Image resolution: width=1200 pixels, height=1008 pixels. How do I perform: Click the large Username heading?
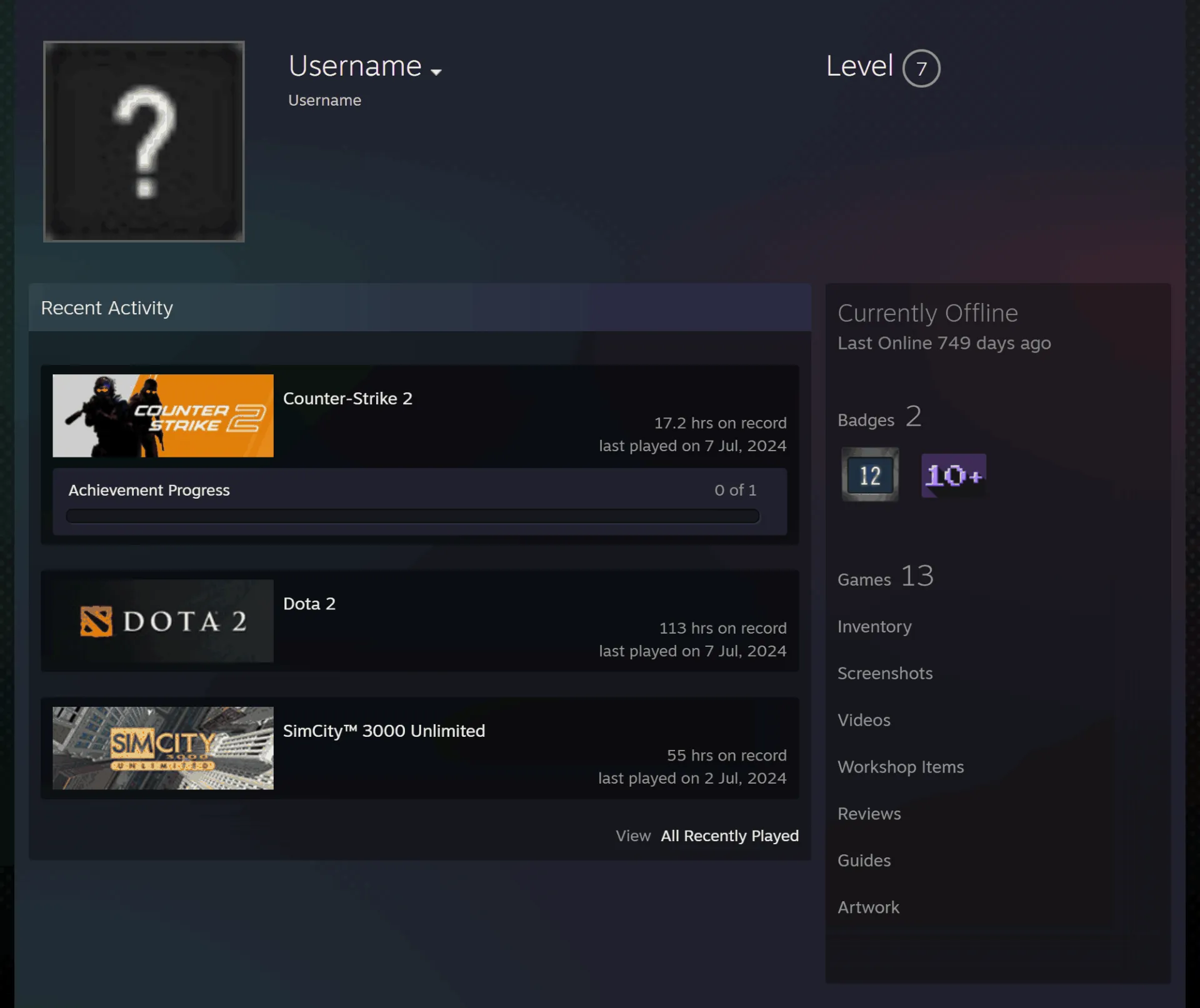tap(355, 66)
